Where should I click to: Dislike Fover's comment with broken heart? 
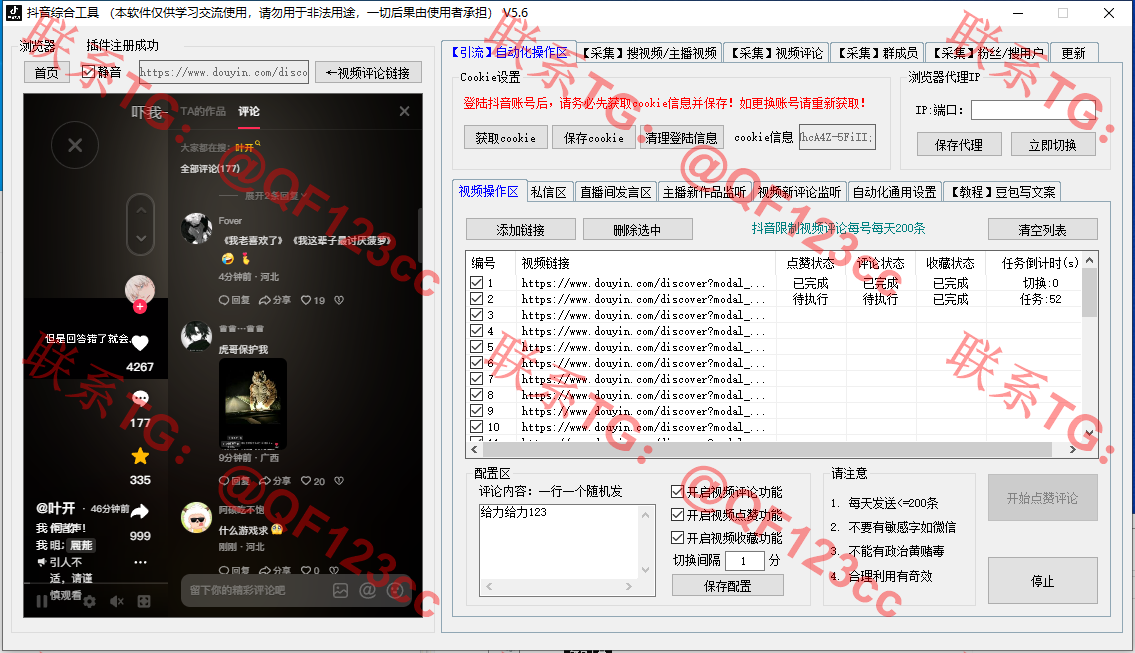pyautogui.click(x=339, y=300)
